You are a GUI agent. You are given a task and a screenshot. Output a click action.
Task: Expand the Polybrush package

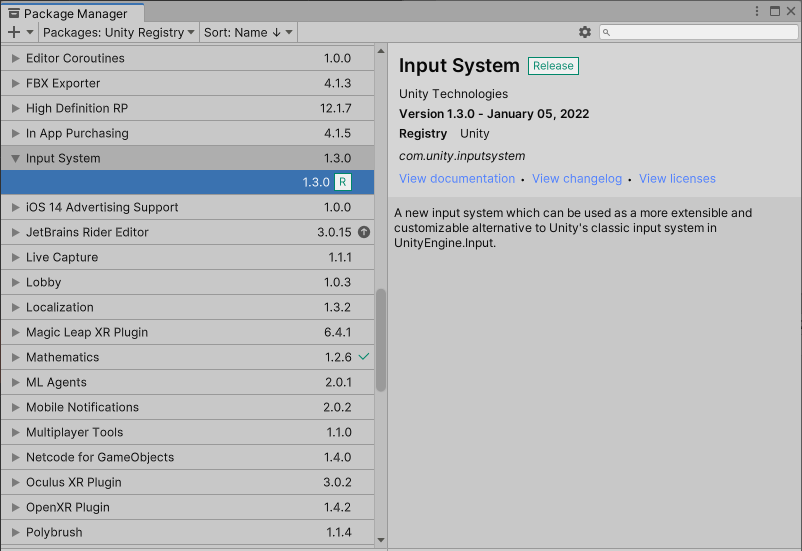click(x=15, y=533)
